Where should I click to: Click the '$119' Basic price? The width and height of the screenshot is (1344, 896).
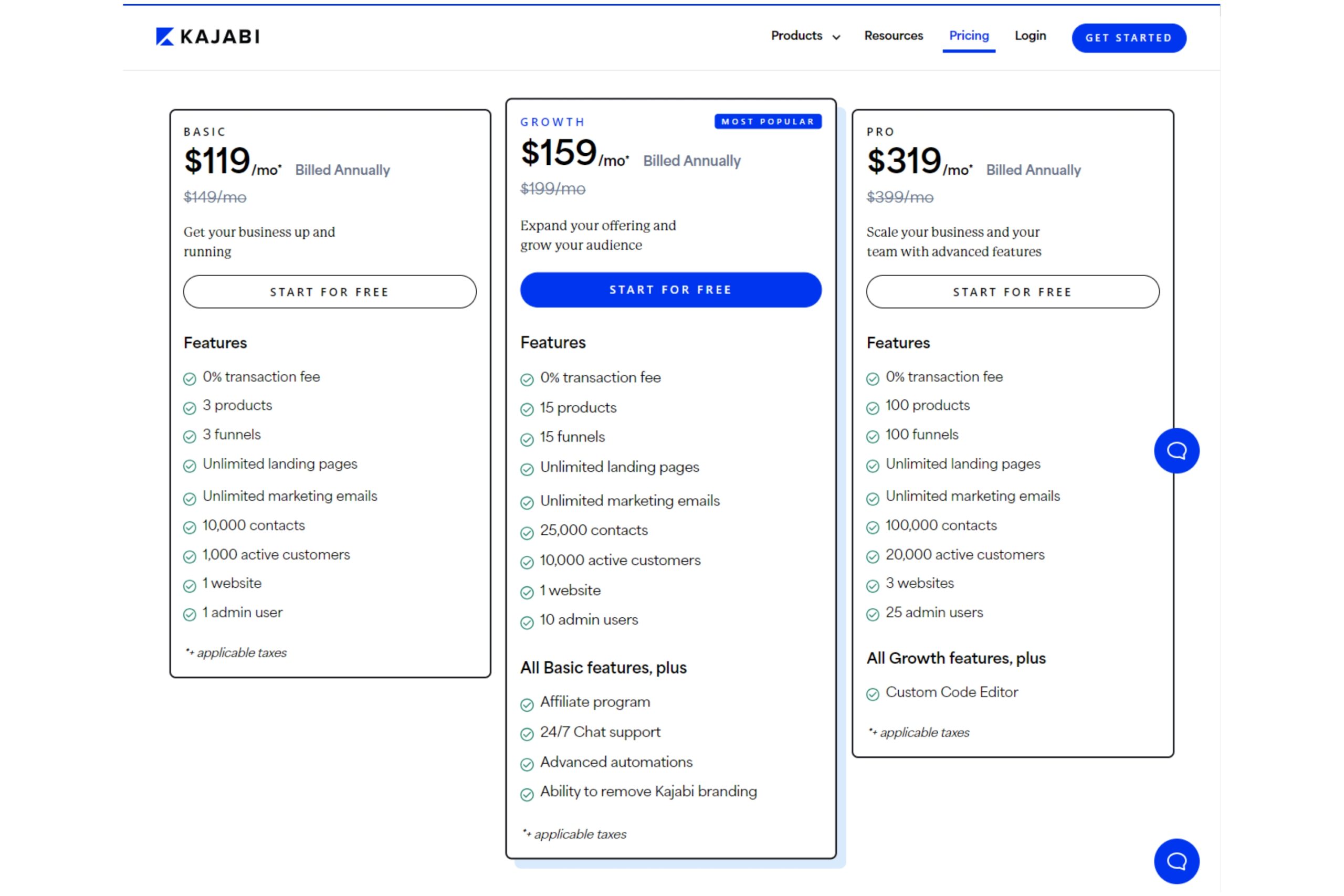[x=217, y=161]
